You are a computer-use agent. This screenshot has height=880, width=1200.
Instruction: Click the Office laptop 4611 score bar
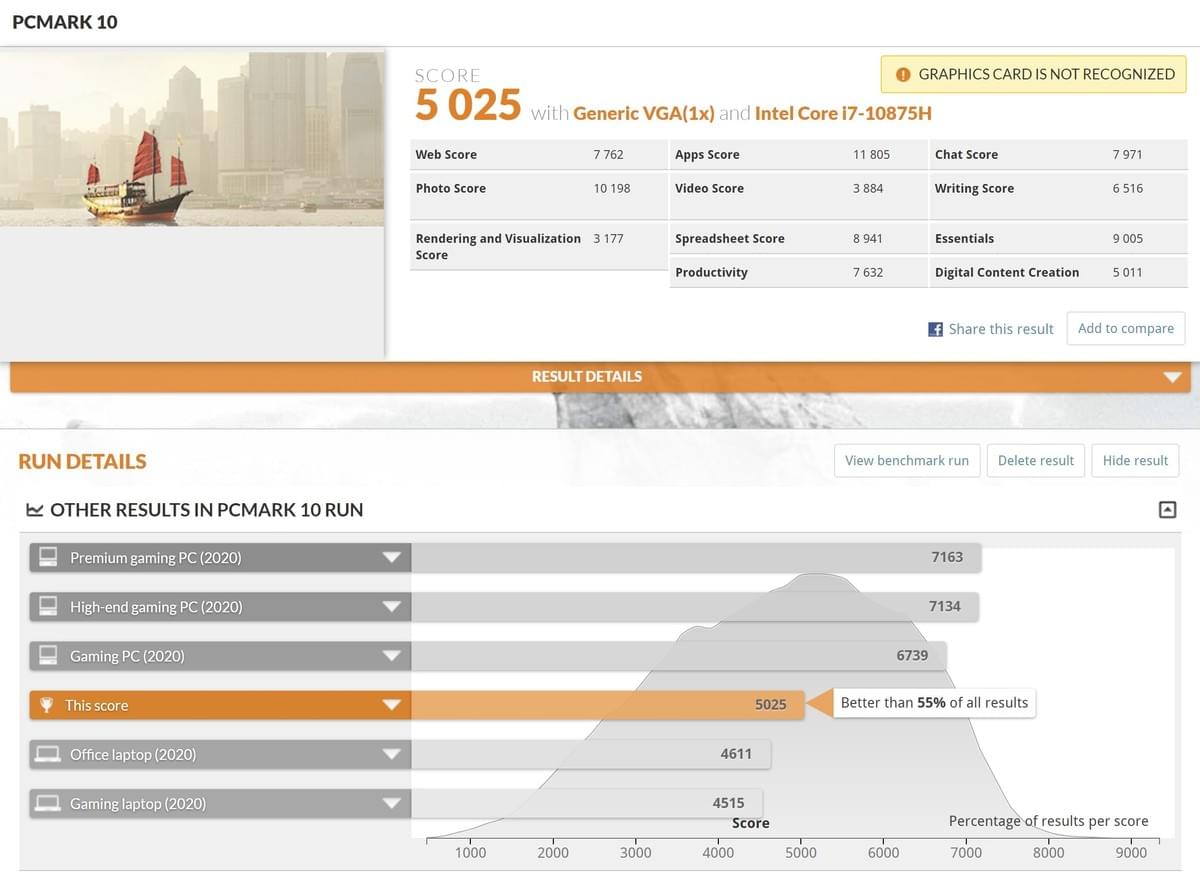(591, 754)
